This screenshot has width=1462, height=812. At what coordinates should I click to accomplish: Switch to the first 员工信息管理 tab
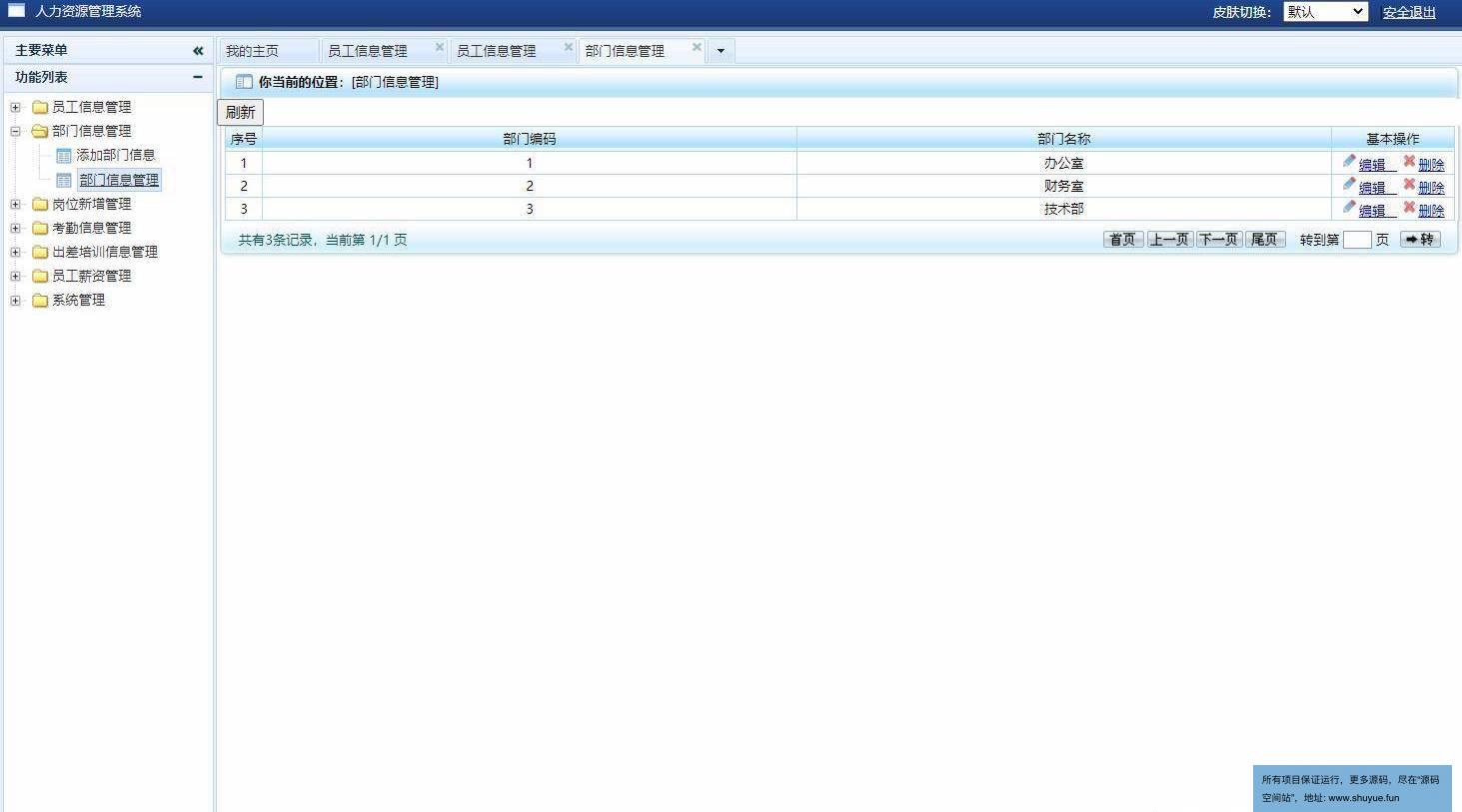368,51
